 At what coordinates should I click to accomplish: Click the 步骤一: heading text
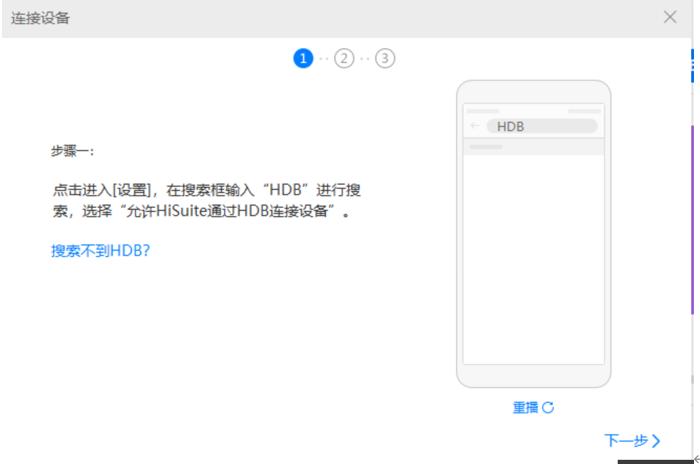pyautogui.click(x=72, y=151)
